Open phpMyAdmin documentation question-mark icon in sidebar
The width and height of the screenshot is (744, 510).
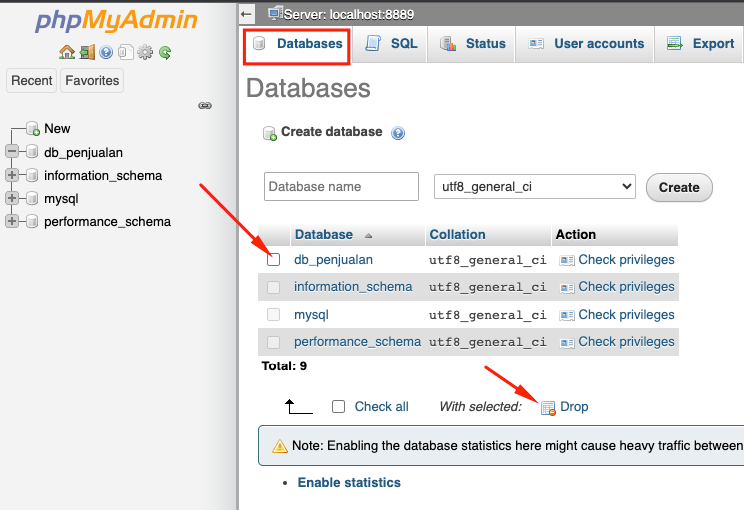(x=106, y=52)
